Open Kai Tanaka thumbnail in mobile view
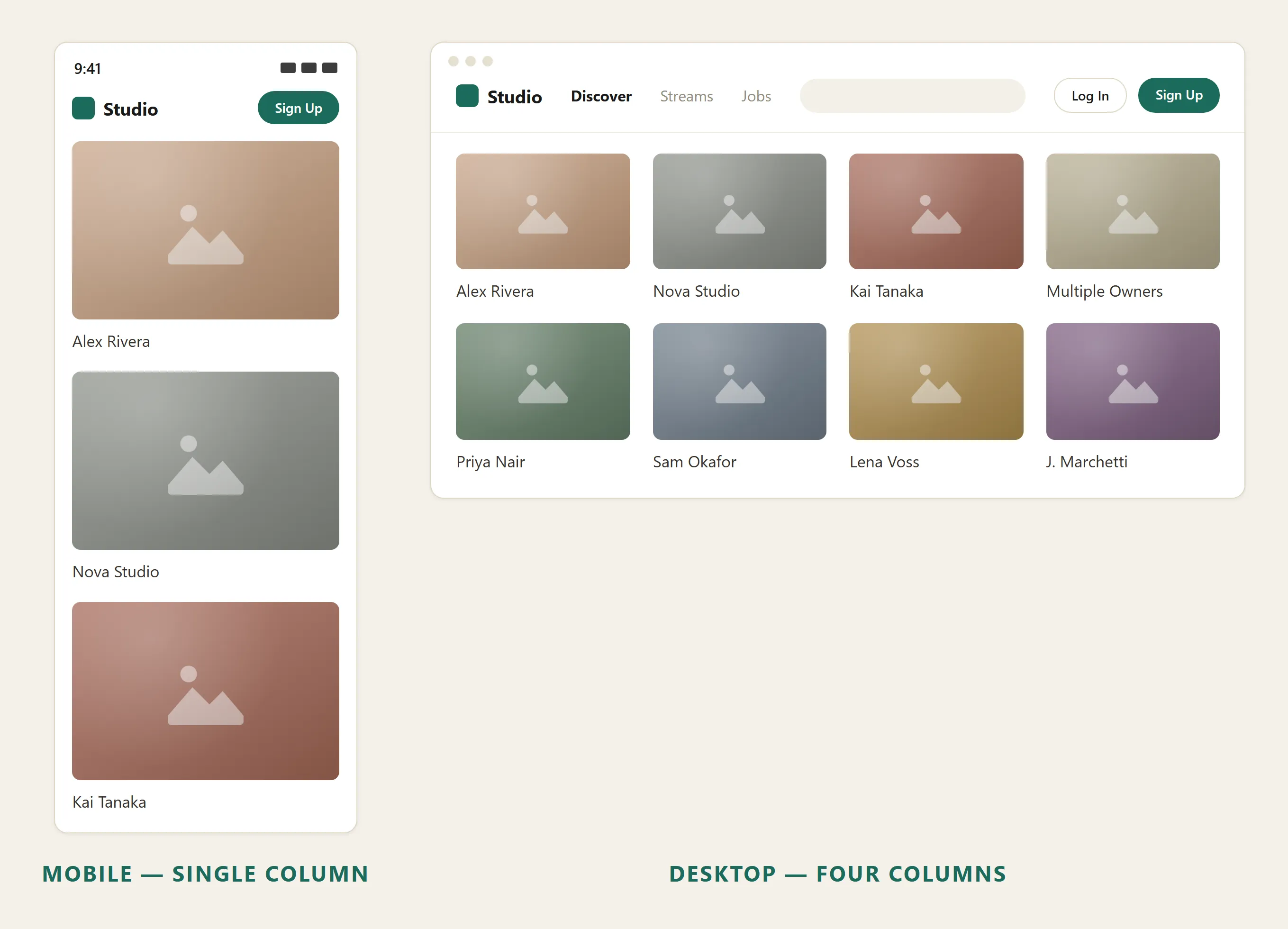The width and height of the screenshot is (1288, 929). 206,691
